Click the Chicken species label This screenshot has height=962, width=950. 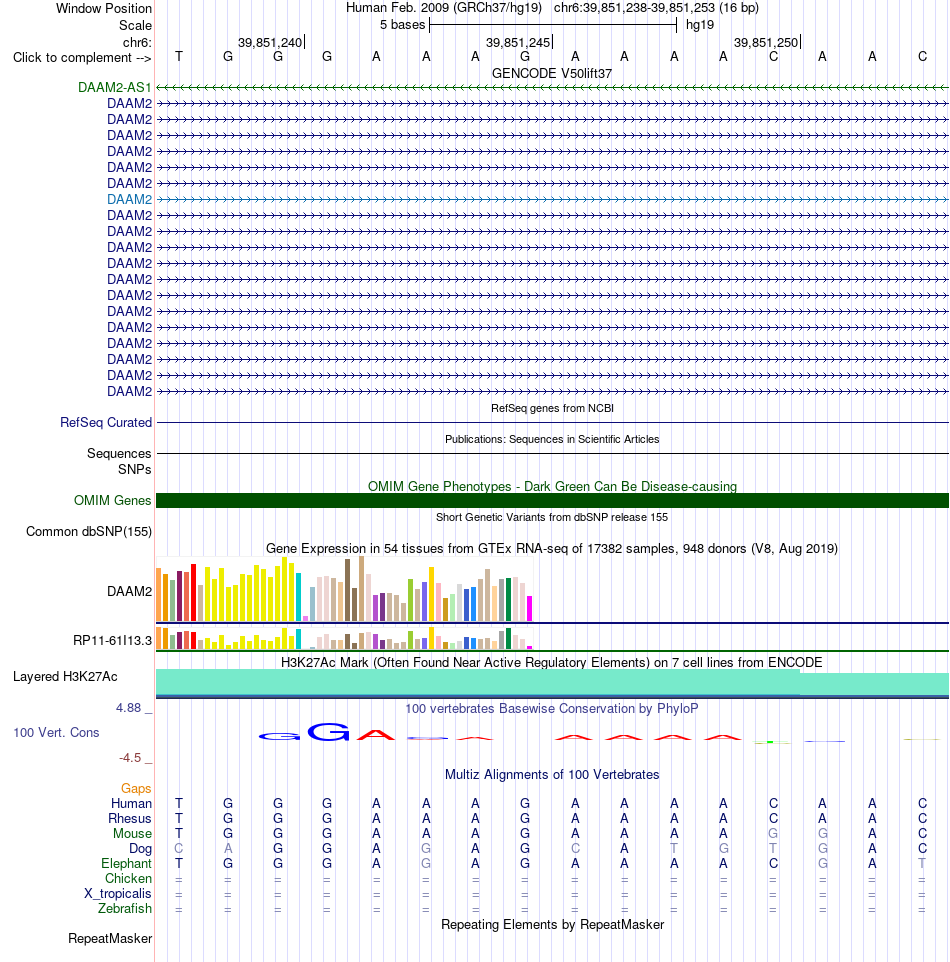click(x=128, y=879)
